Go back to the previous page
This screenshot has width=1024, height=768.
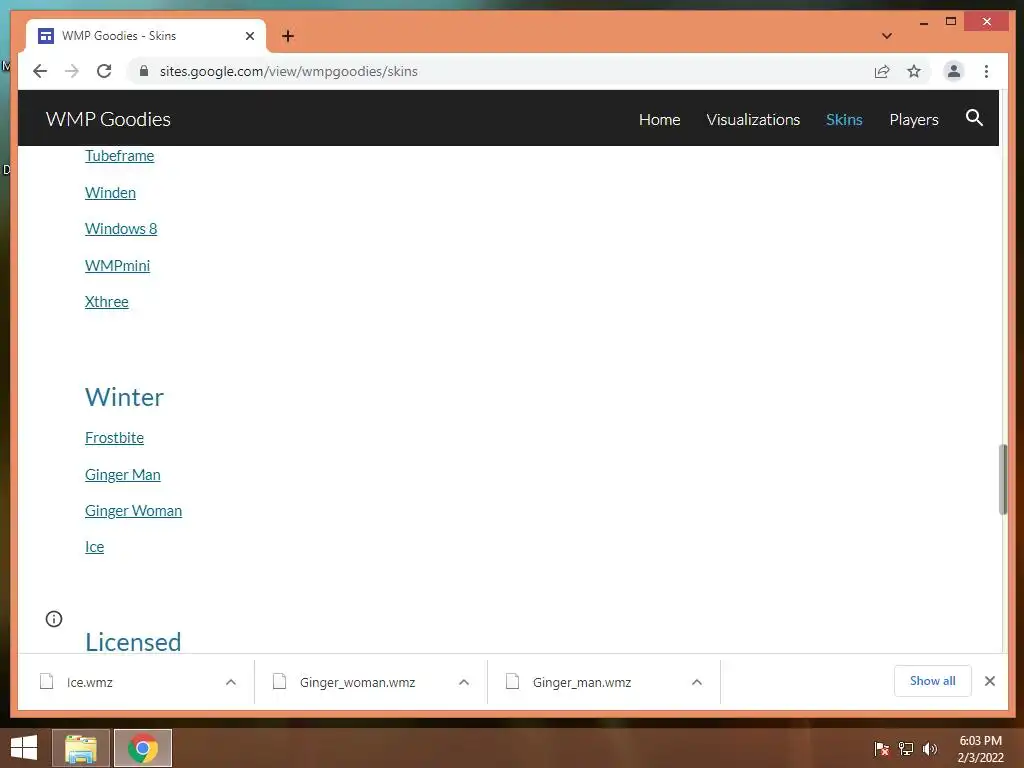pos(40,71)
